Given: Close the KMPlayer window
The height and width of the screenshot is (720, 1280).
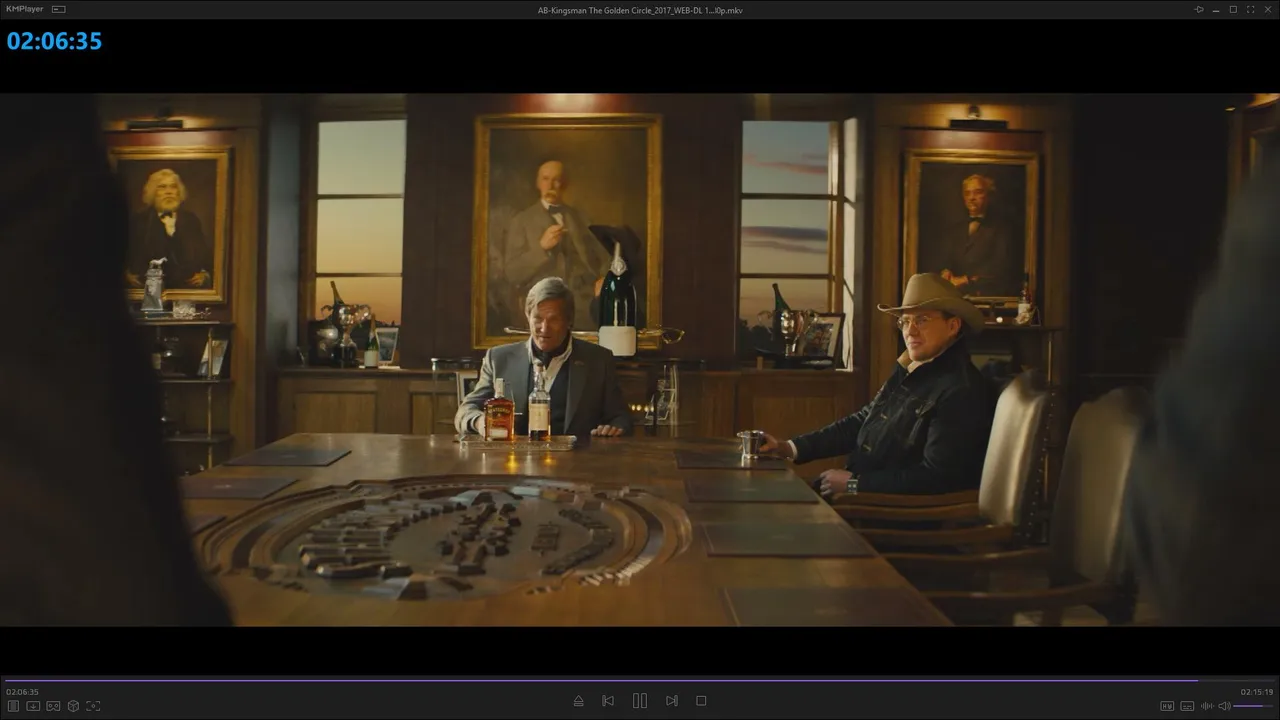Looking at the screenshot, I should coord(1267,9).
